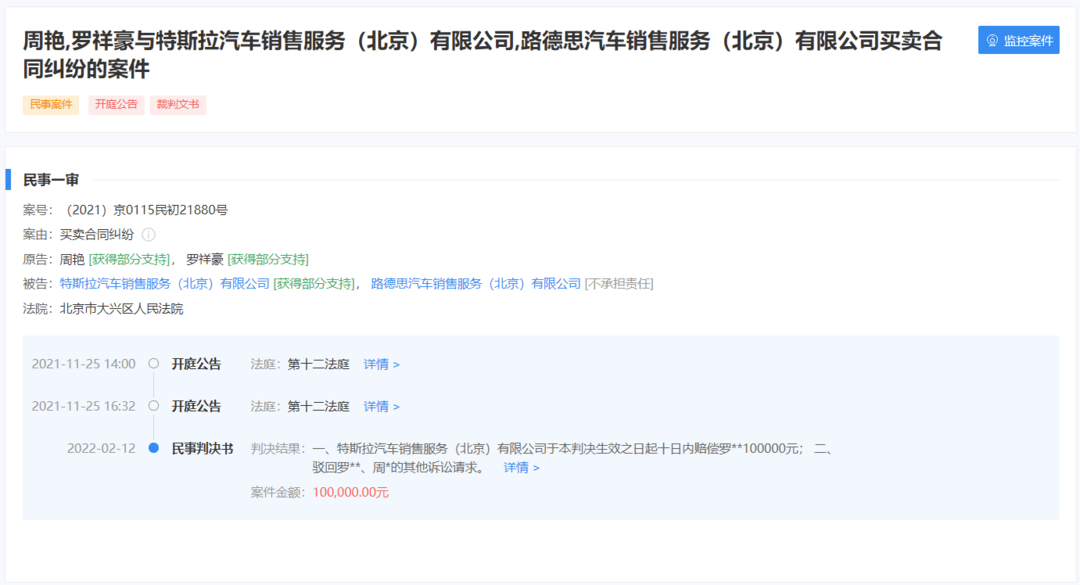Select the 开庭公告 tag under the title
Screen dimensions: 1080x585
pyautogui.click(x=116, y=105)
